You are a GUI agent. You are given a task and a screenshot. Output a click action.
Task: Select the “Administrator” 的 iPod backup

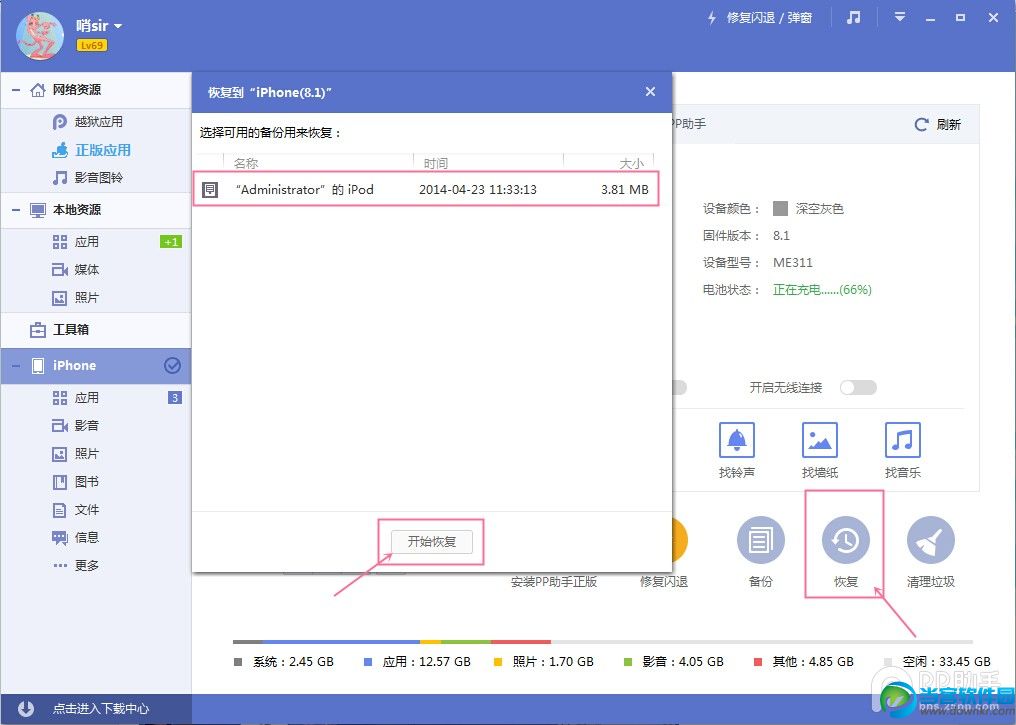pos(426,189)
